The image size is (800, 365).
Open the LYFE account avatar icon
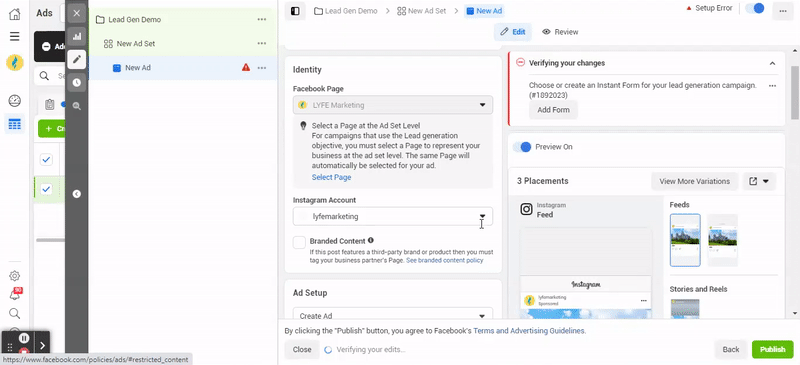15,63
